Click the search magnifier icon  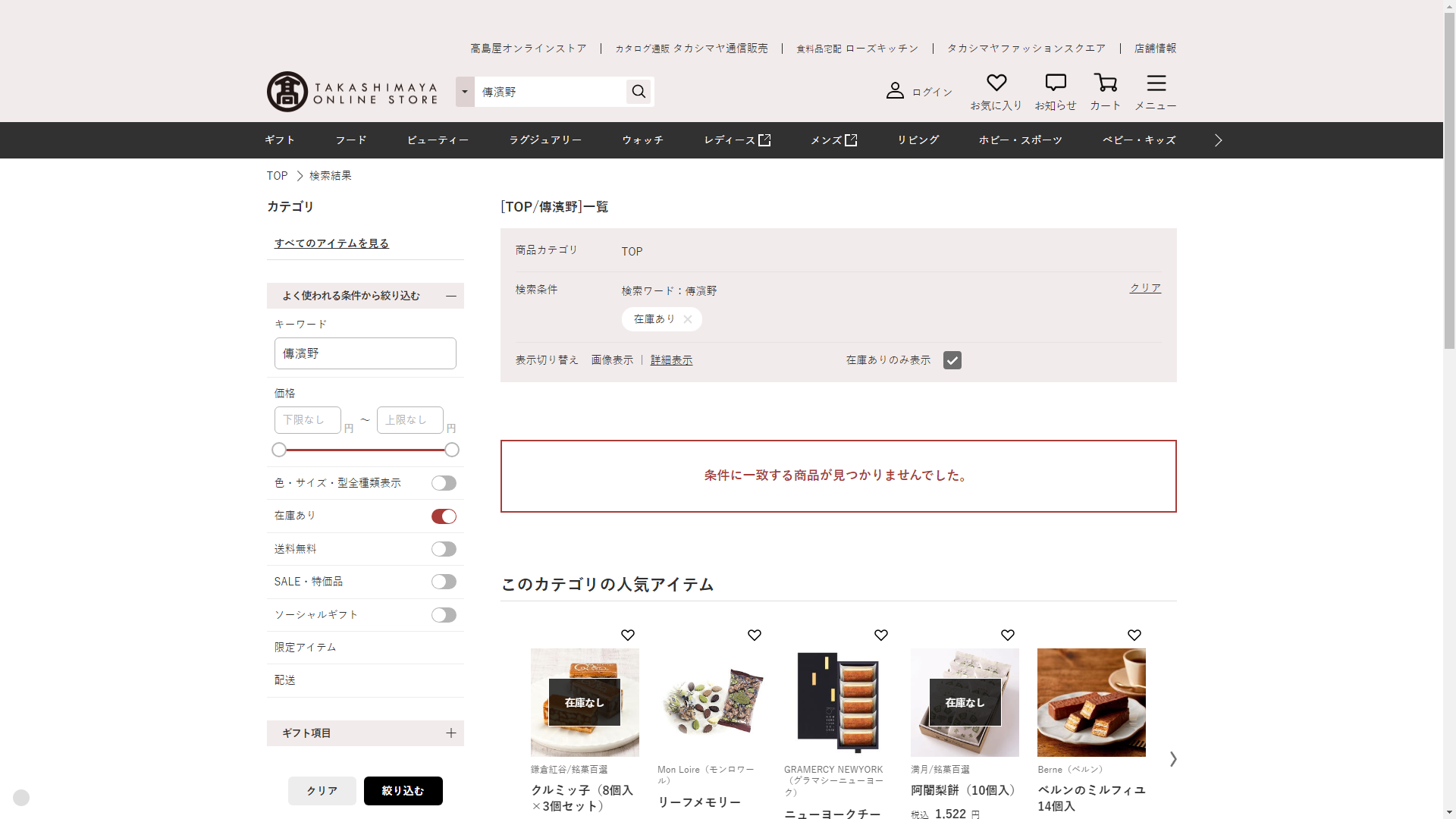click(x=639, y=92)
